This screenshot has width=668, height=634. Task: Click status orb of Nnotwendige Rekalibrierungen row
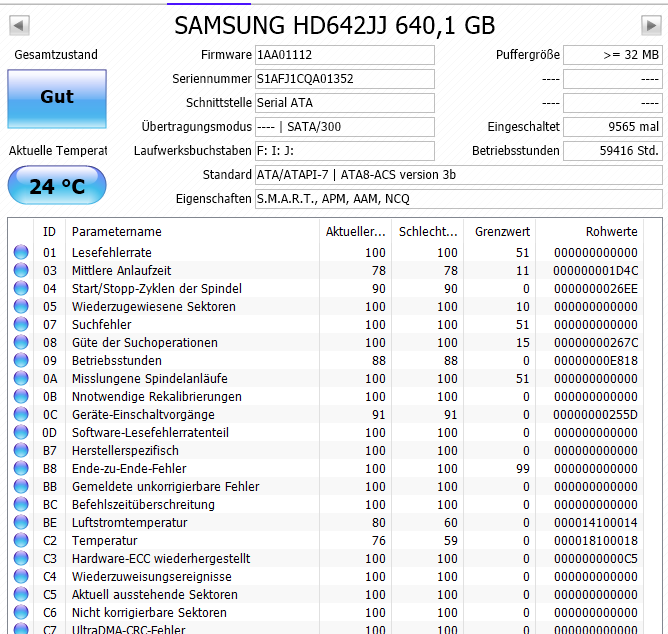(21, 396)
